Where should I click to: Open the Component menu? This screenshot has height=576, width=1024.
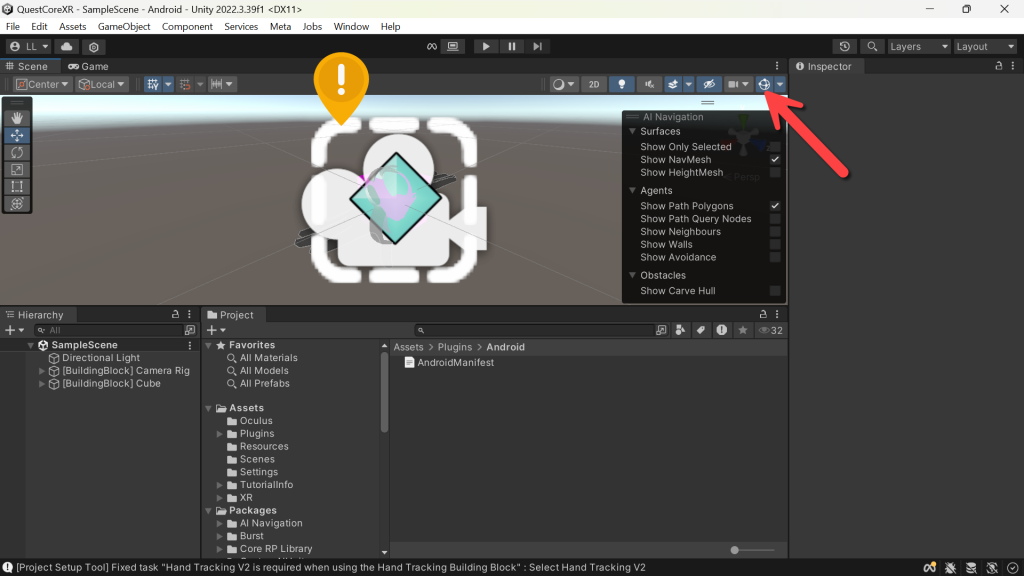pyautogui.click(x=187, y=27)
